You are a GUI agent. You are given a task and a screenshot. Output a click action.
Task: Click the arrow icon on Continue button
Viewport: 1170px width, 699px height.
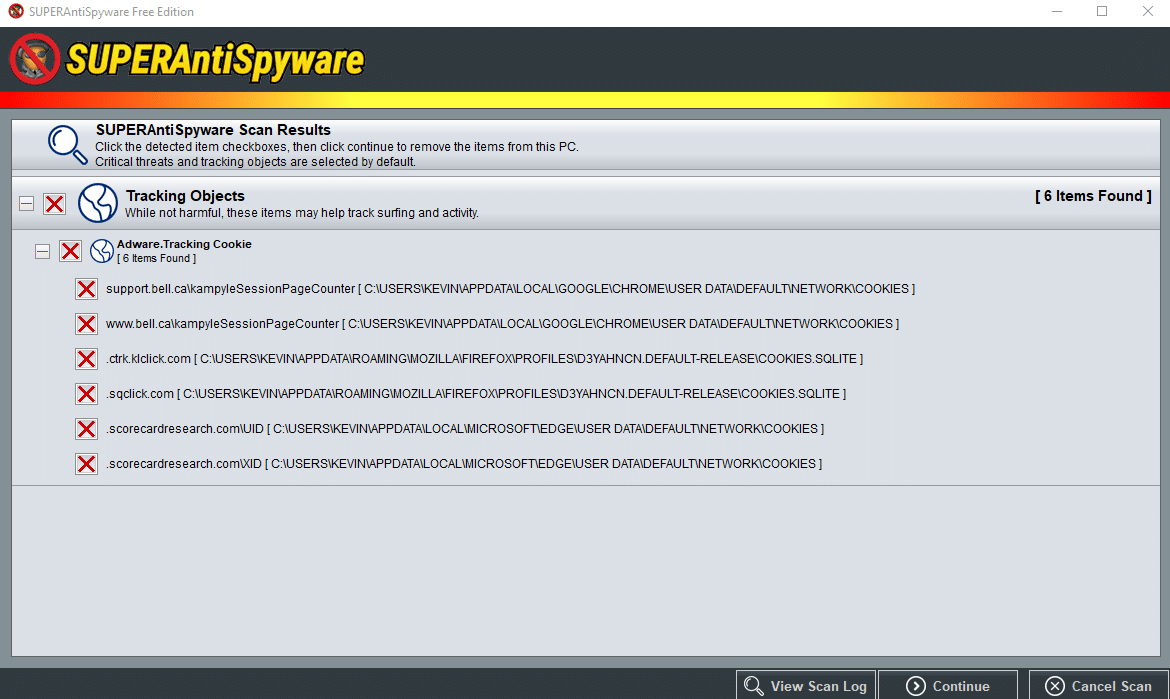[916, 686]
